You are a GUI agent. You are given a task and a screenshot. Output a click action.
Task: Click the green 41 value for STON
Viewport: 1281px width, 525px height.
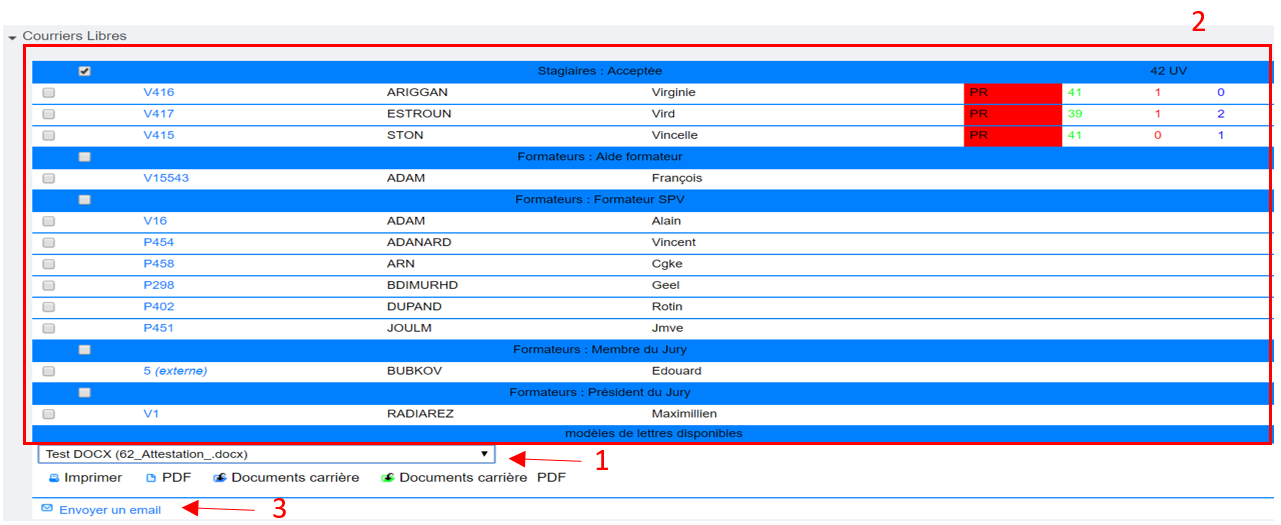click(x=1075, y=136)
